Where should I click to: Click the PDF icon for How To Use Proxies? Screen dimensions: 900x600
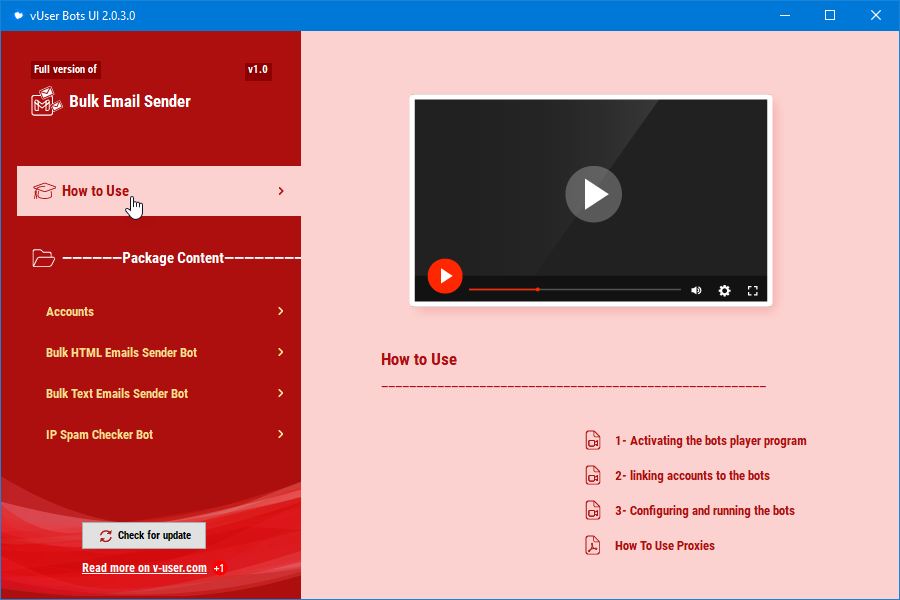click(593, 545)
